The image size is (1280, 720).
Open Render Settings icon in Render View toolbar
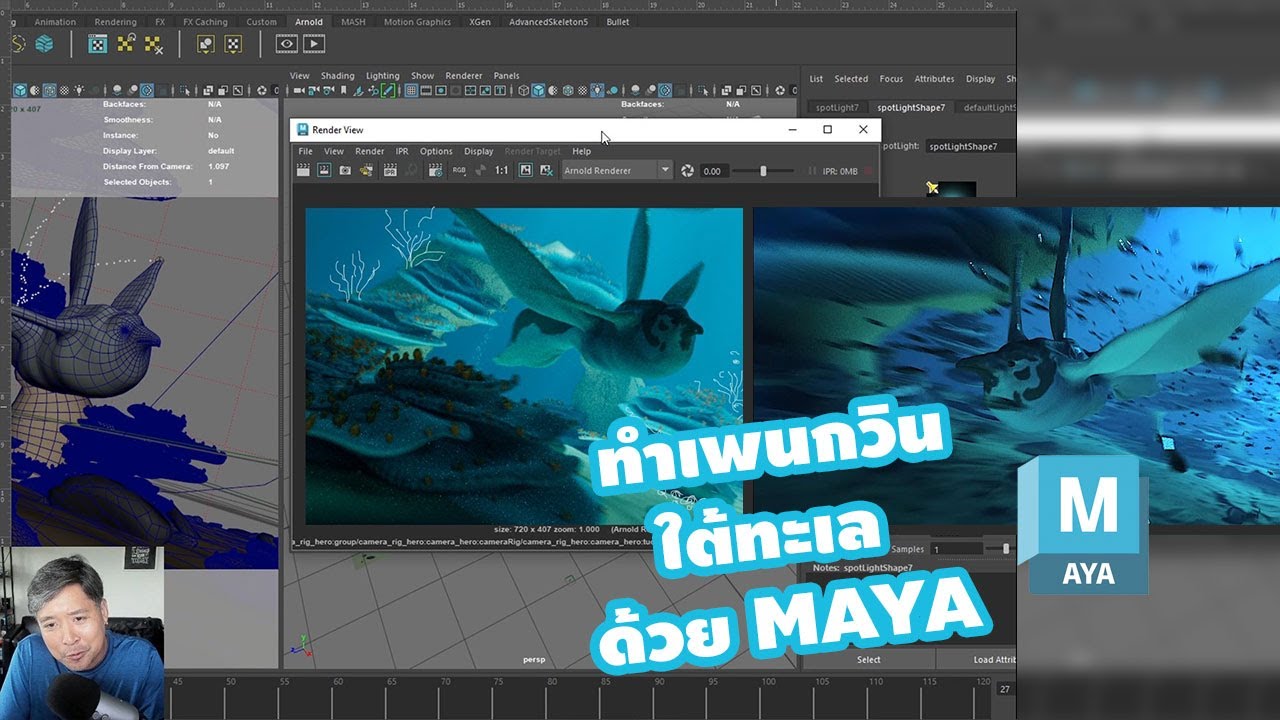tap(435, 170)
